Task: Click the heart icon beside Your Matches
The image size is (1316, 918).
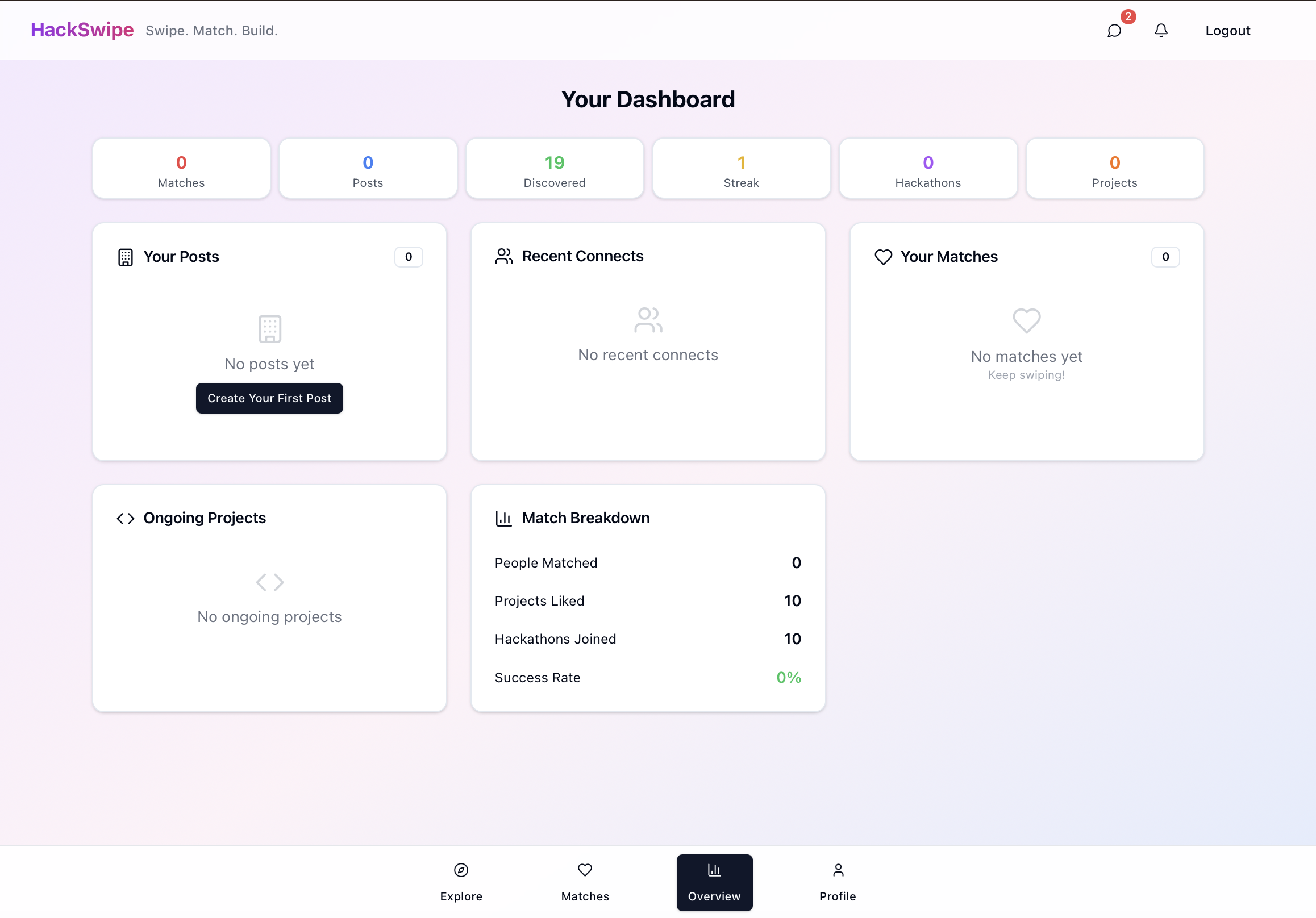Action: (x=882, y=257)
